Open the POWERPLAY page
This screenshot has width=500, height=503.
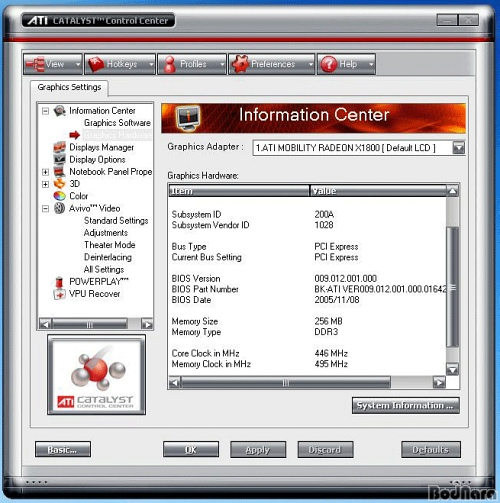point(99,282)
